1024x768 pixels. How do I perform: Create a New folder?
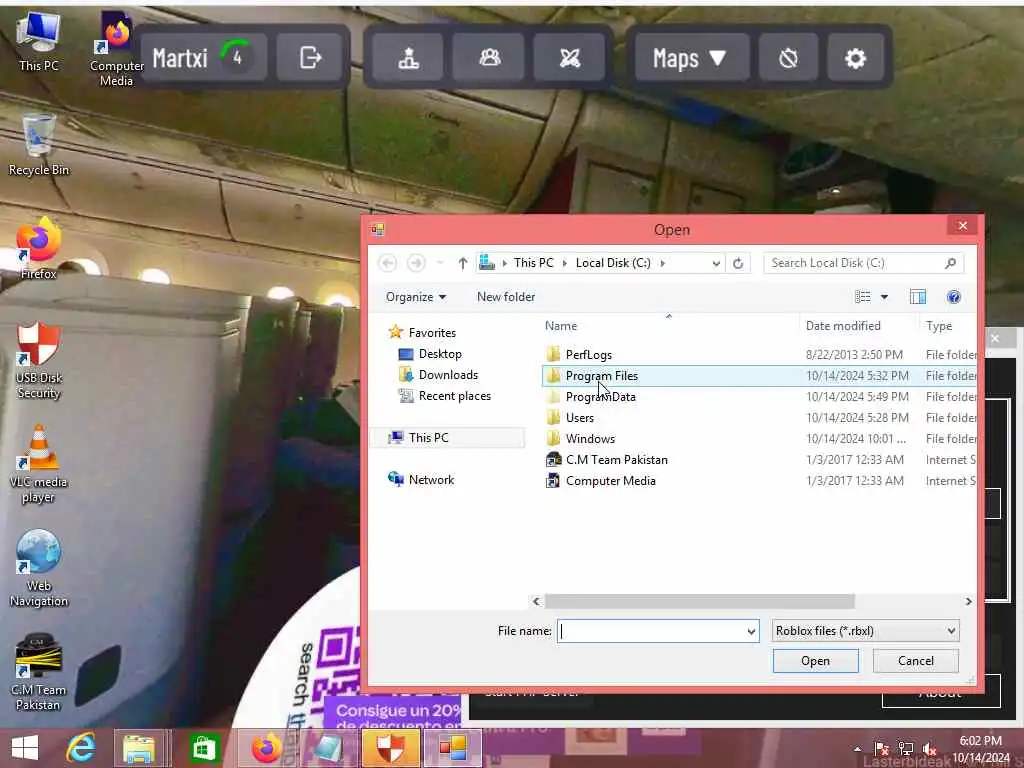(505, 296)
